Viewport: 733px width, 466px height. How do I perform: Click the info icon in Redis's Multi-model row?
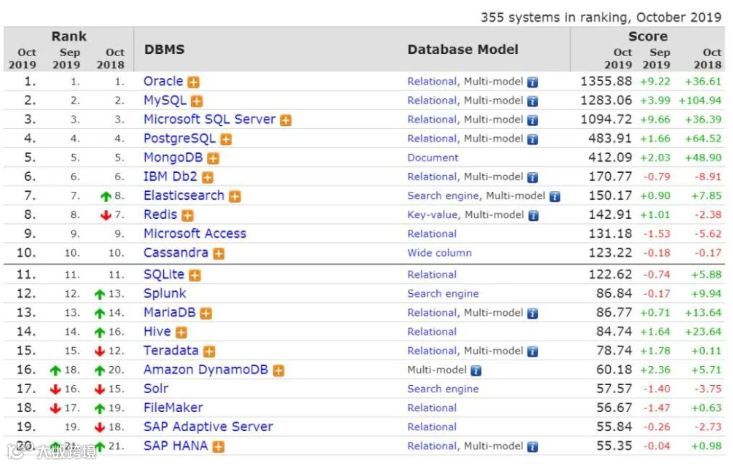tap(533, 215)
